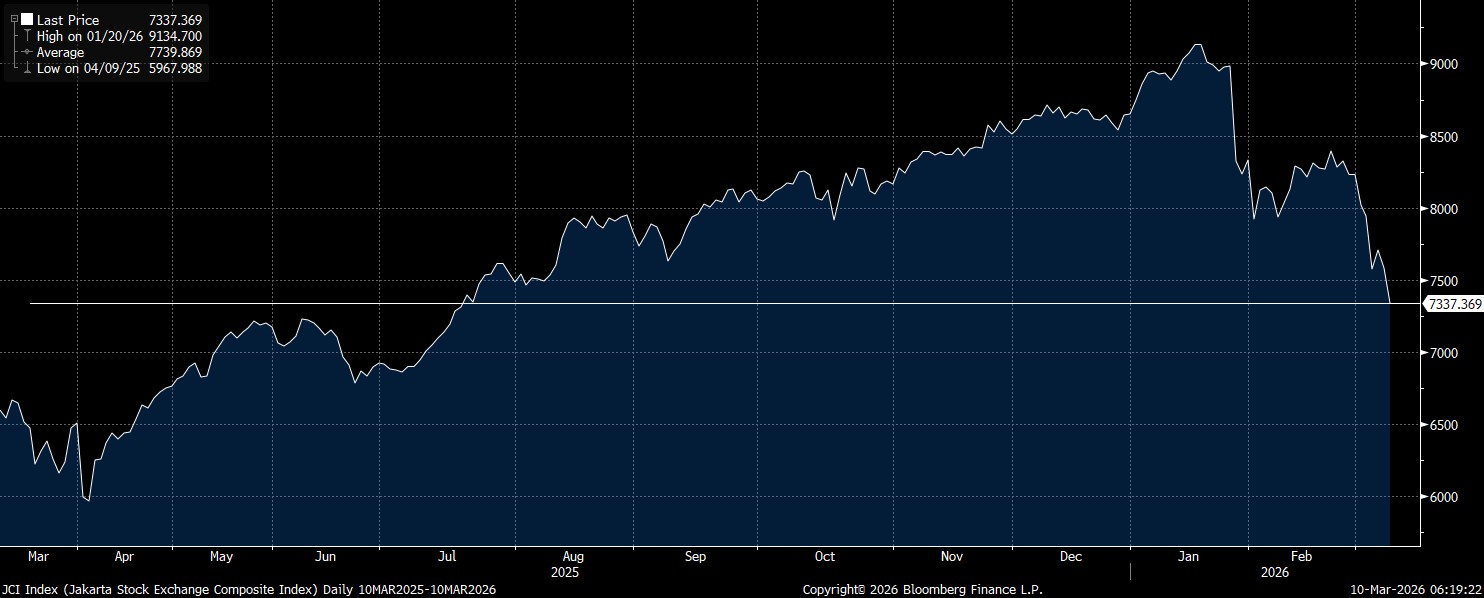Select the Low on 04/09/25 legend entry

[x=90, y=68]
